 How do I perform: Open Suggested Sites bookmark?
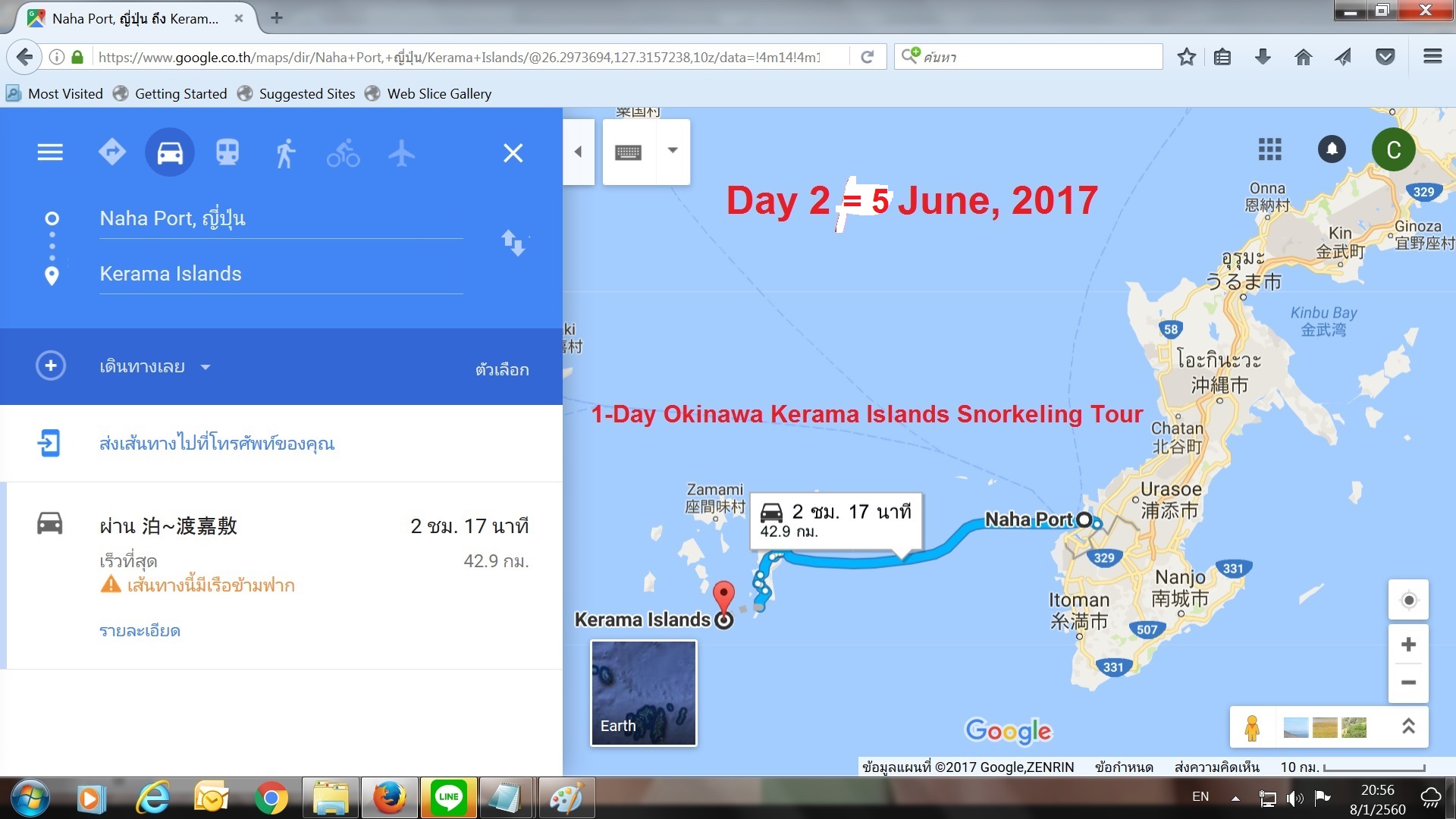(297, 94)
